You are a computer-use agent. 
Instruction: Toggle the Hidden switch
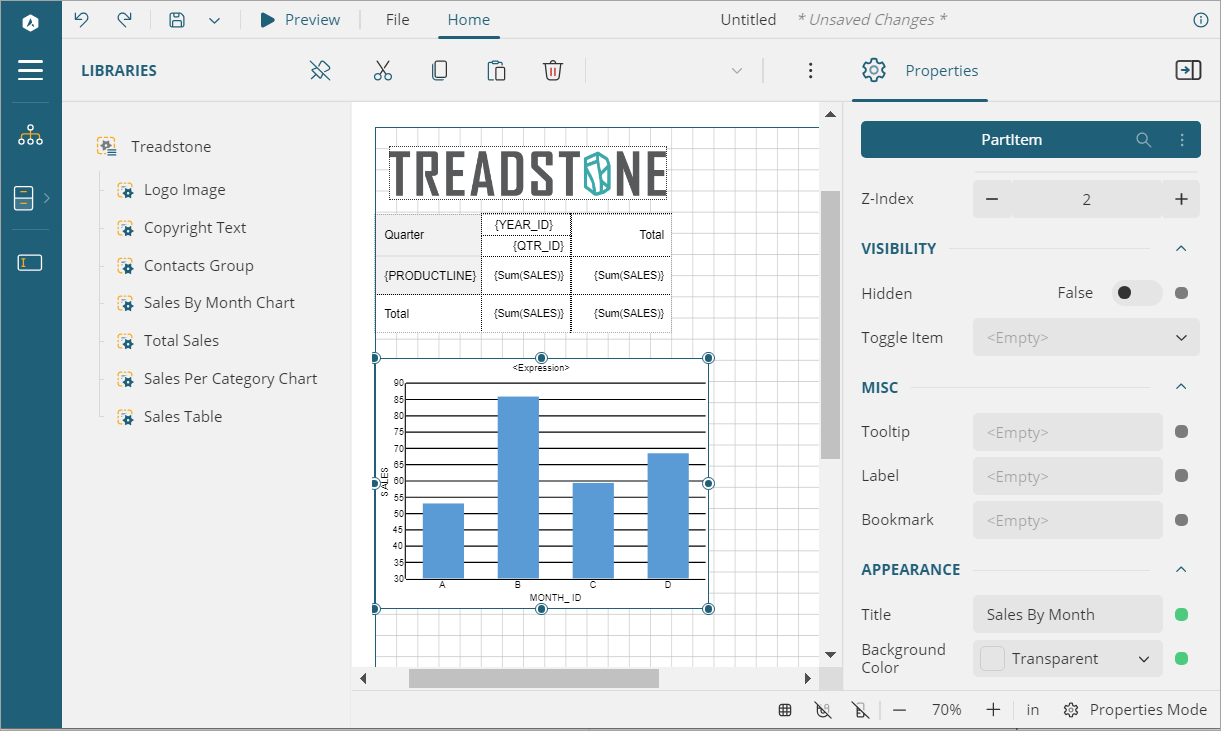click(1137, 293)
